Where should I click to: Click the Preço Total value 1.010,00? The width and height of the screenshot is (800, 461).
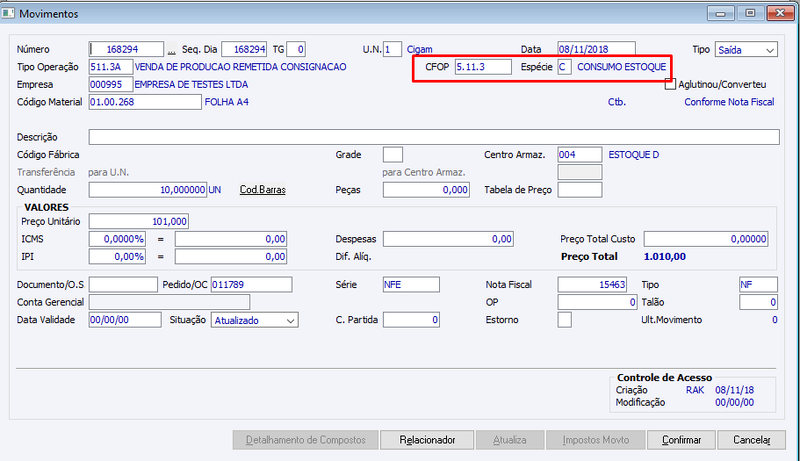665,257
